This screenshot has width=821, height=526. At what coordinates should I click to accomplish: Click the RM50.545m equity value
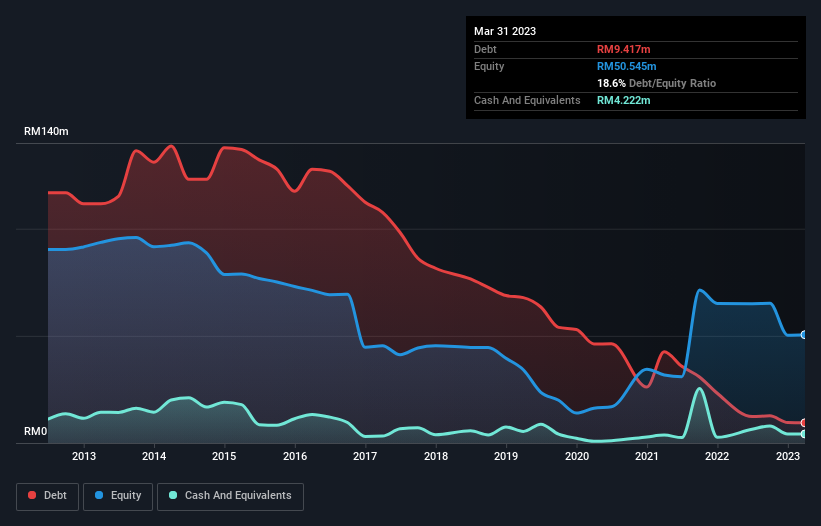tap(627, 66)
